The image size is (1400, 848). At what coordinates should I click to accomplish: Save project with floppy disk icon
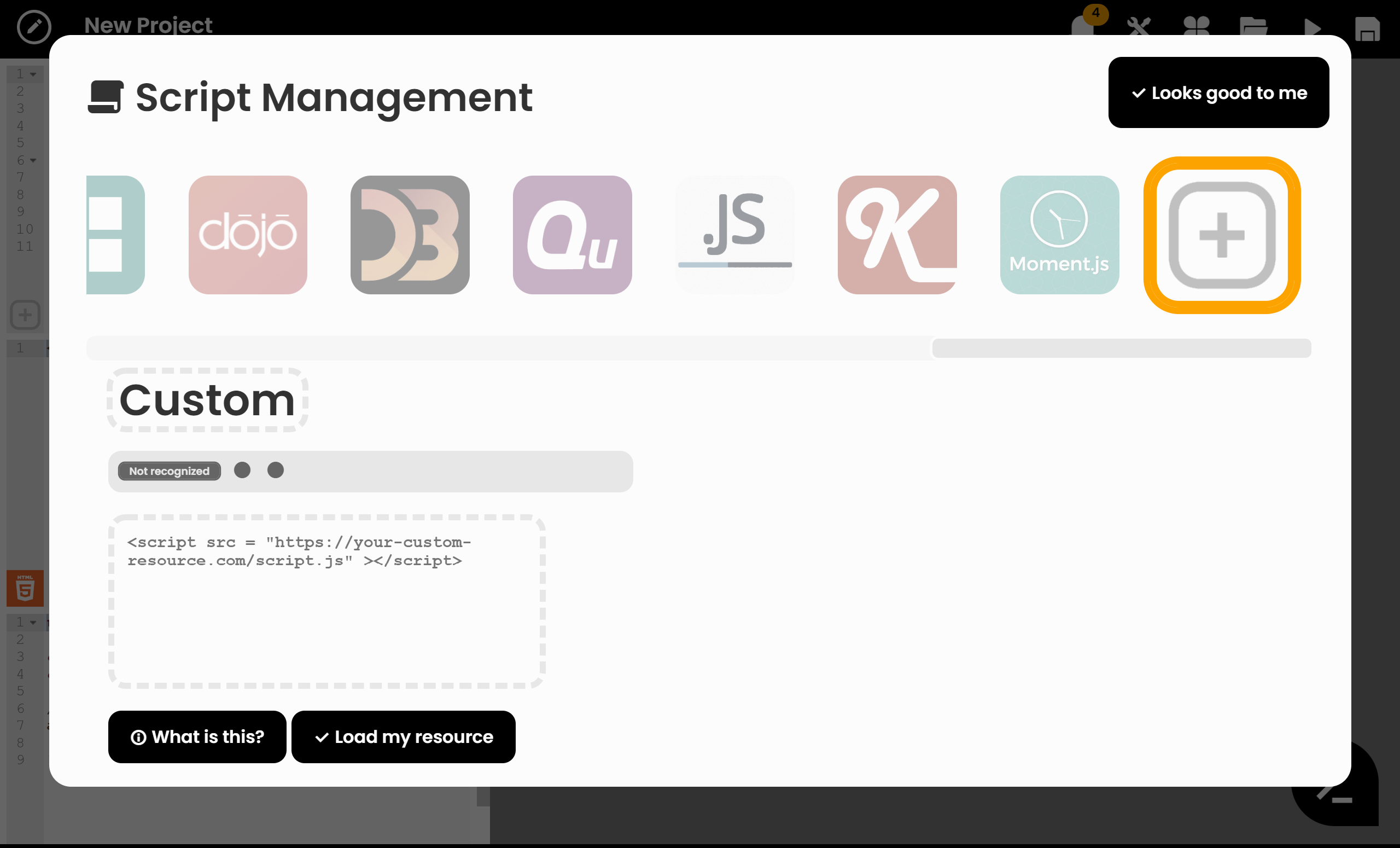[1368, 29]
